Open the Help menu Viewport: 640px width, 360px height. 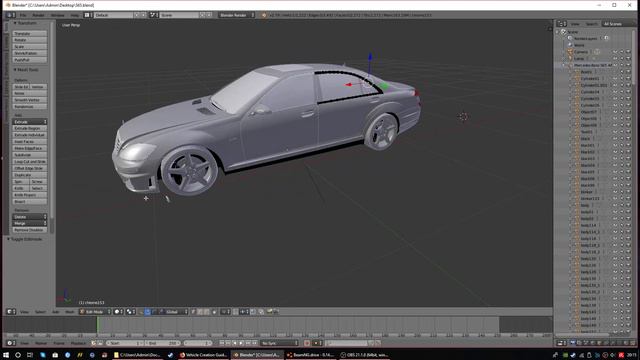[75, 15]
